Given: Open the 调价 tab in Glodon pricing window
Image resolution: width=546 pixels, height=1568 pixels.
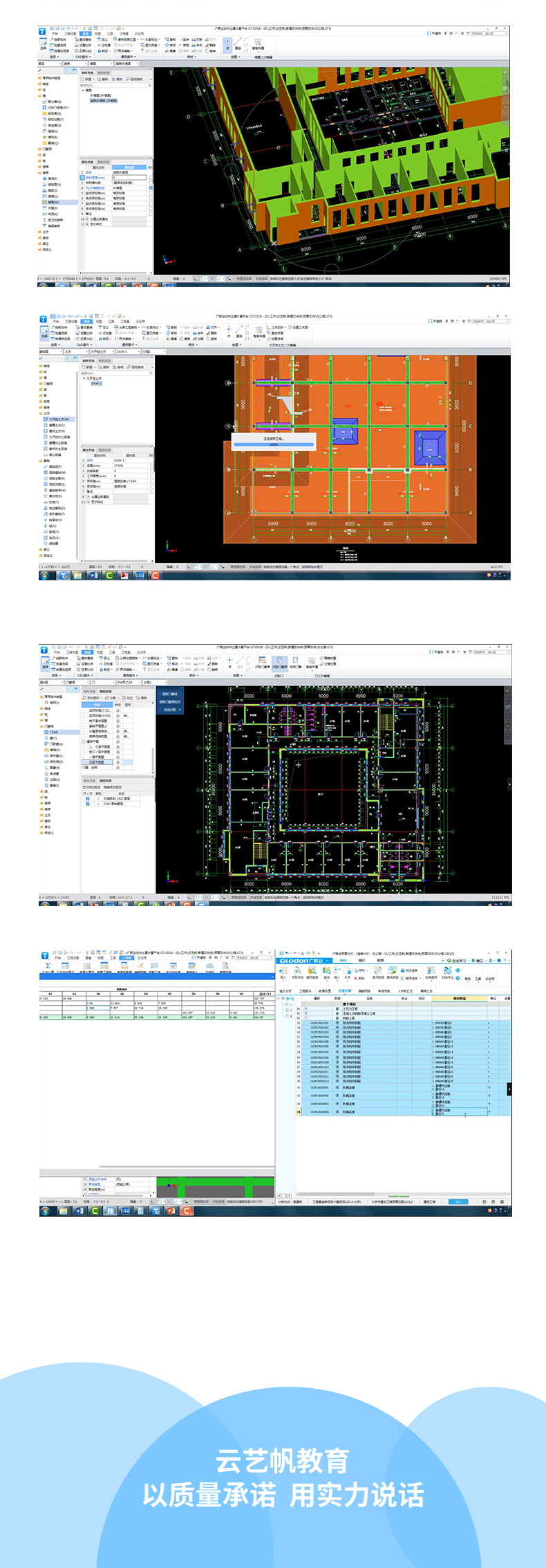Looking at the screenshot, I should click(x=362, y=961).
